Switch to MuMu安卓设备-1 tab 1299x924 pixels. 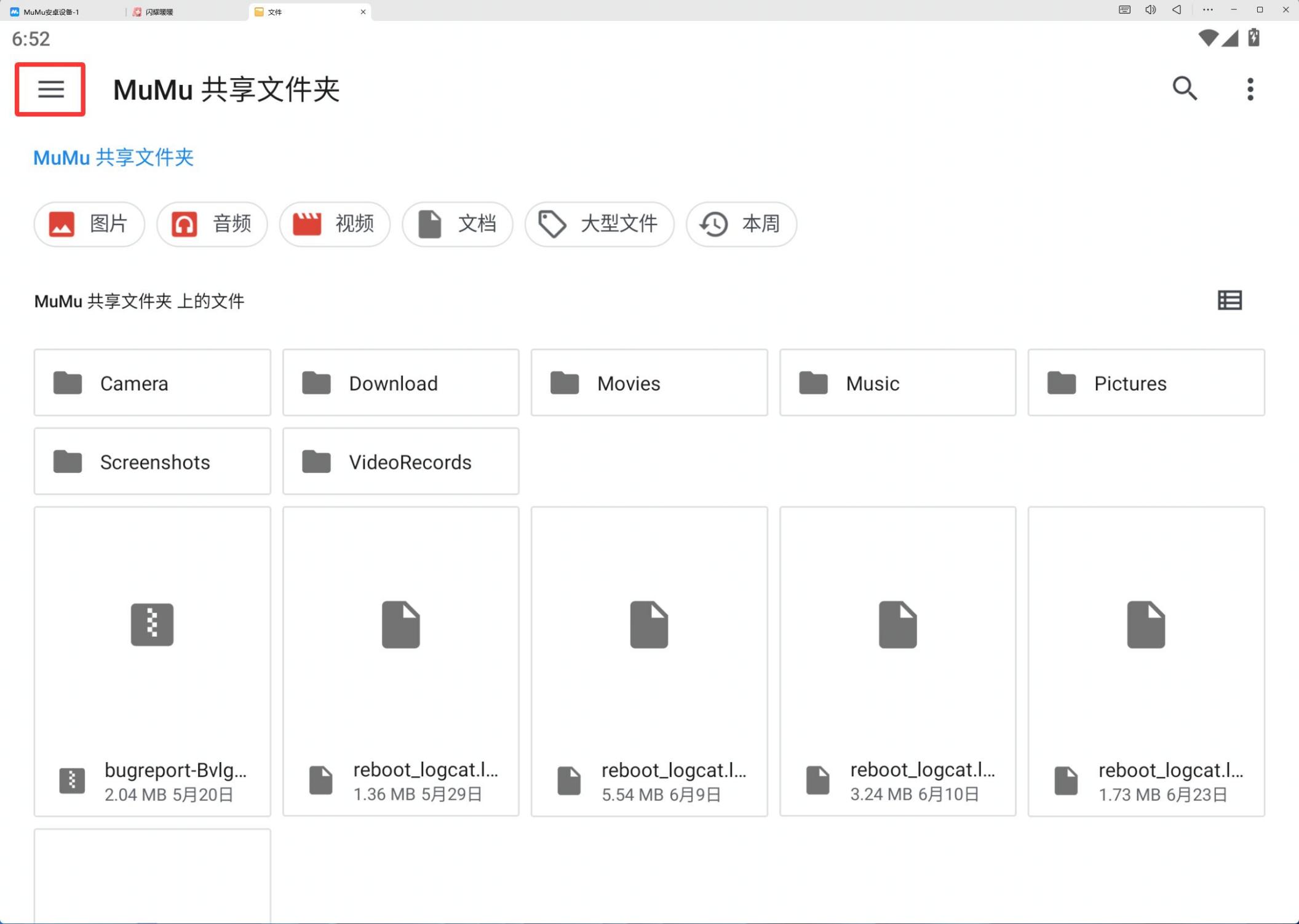pyautogui.click(x=52, y=12)
